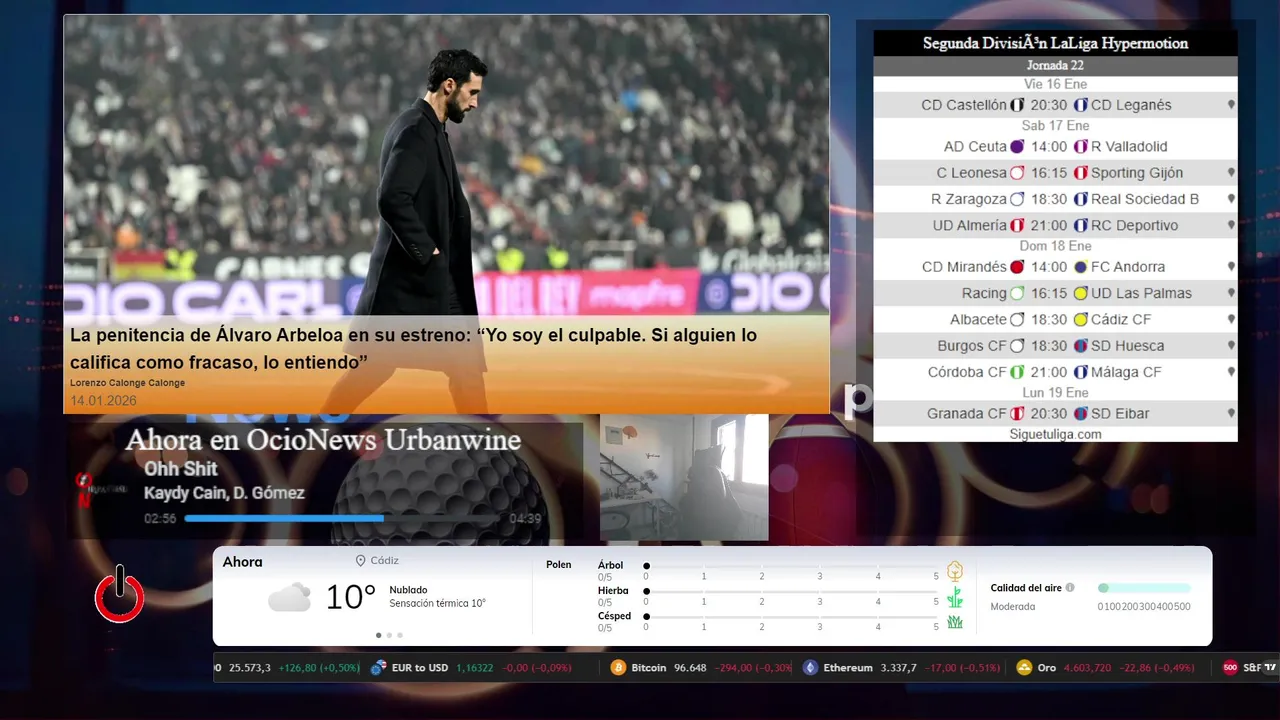Click the map pin on the CD Castellón match row
1280x720 pixels.
click(x=1231, y=105)
